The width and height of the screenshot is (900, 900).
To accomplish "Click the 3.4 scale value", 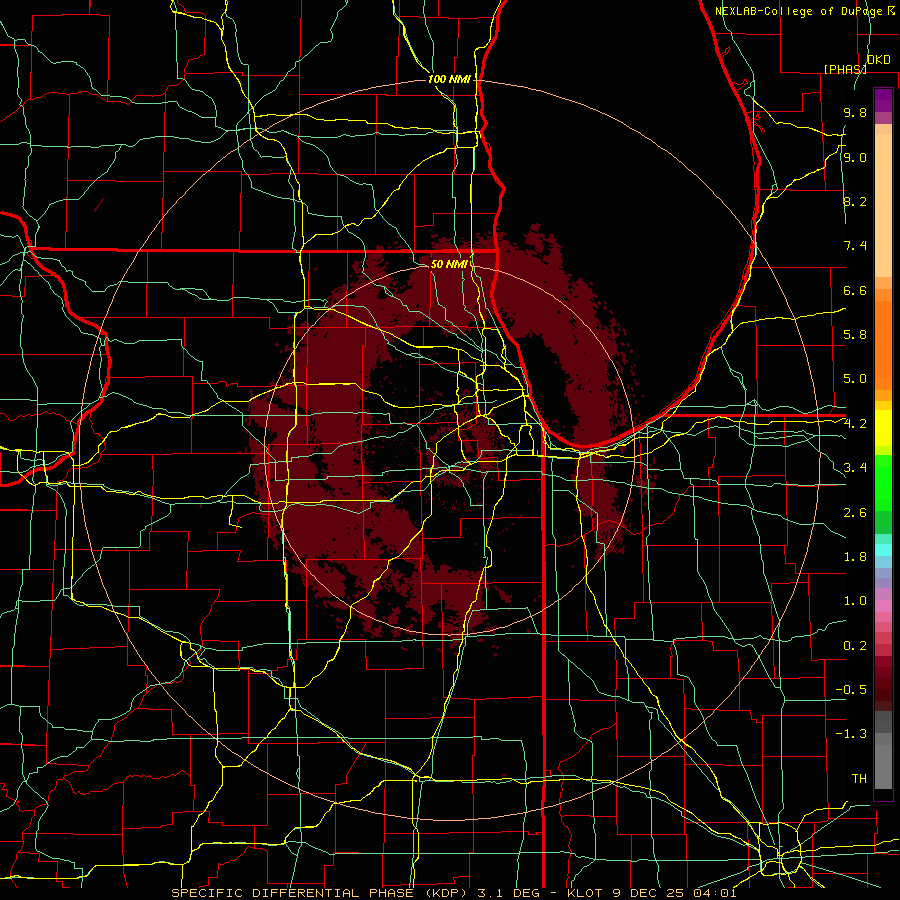I will (x=855, y=468).
